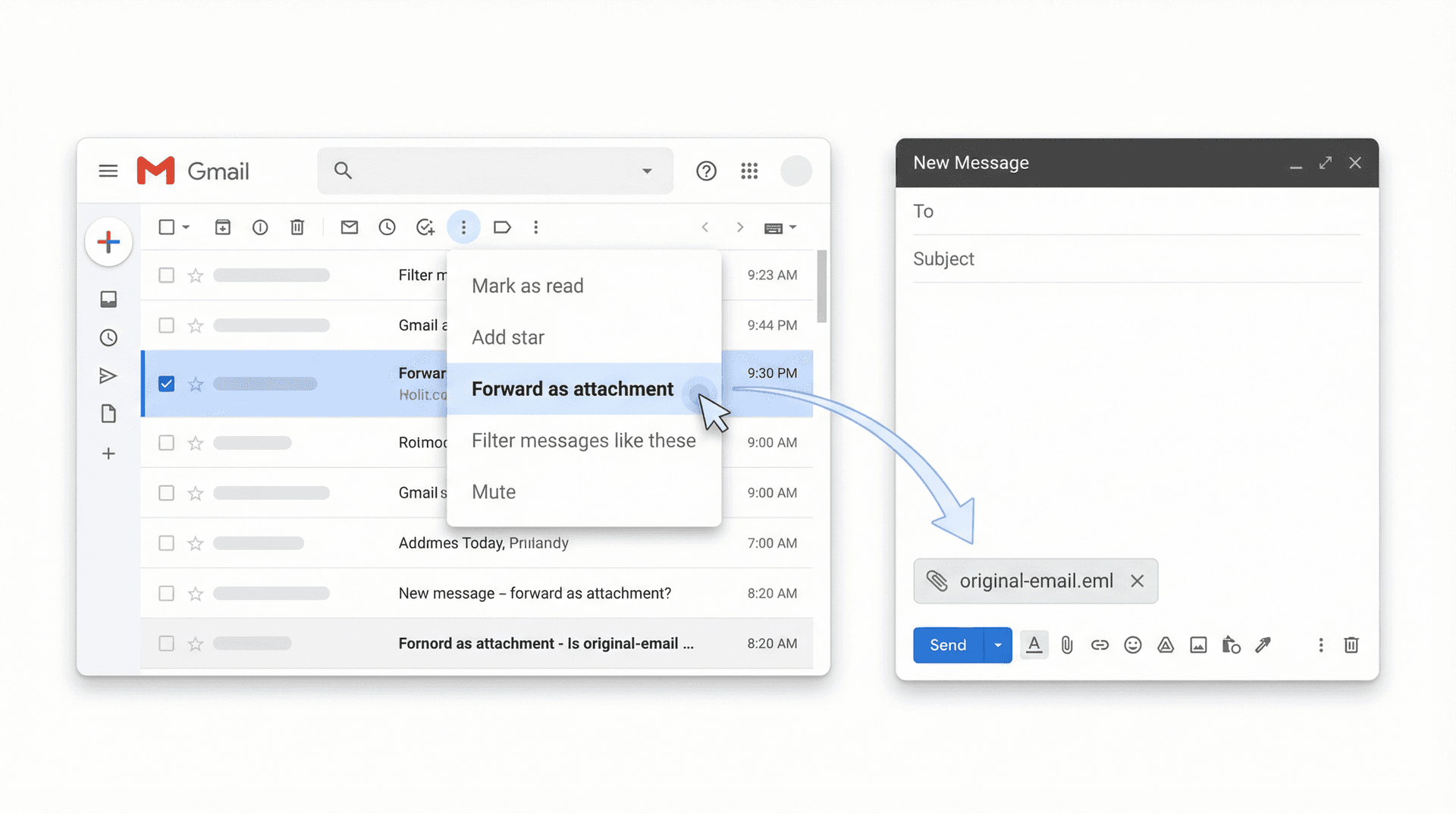The height and width of the screenshot is (813, 1456).
Task: Remove the original-email.eml attachment
Action: click(1137, 581)
